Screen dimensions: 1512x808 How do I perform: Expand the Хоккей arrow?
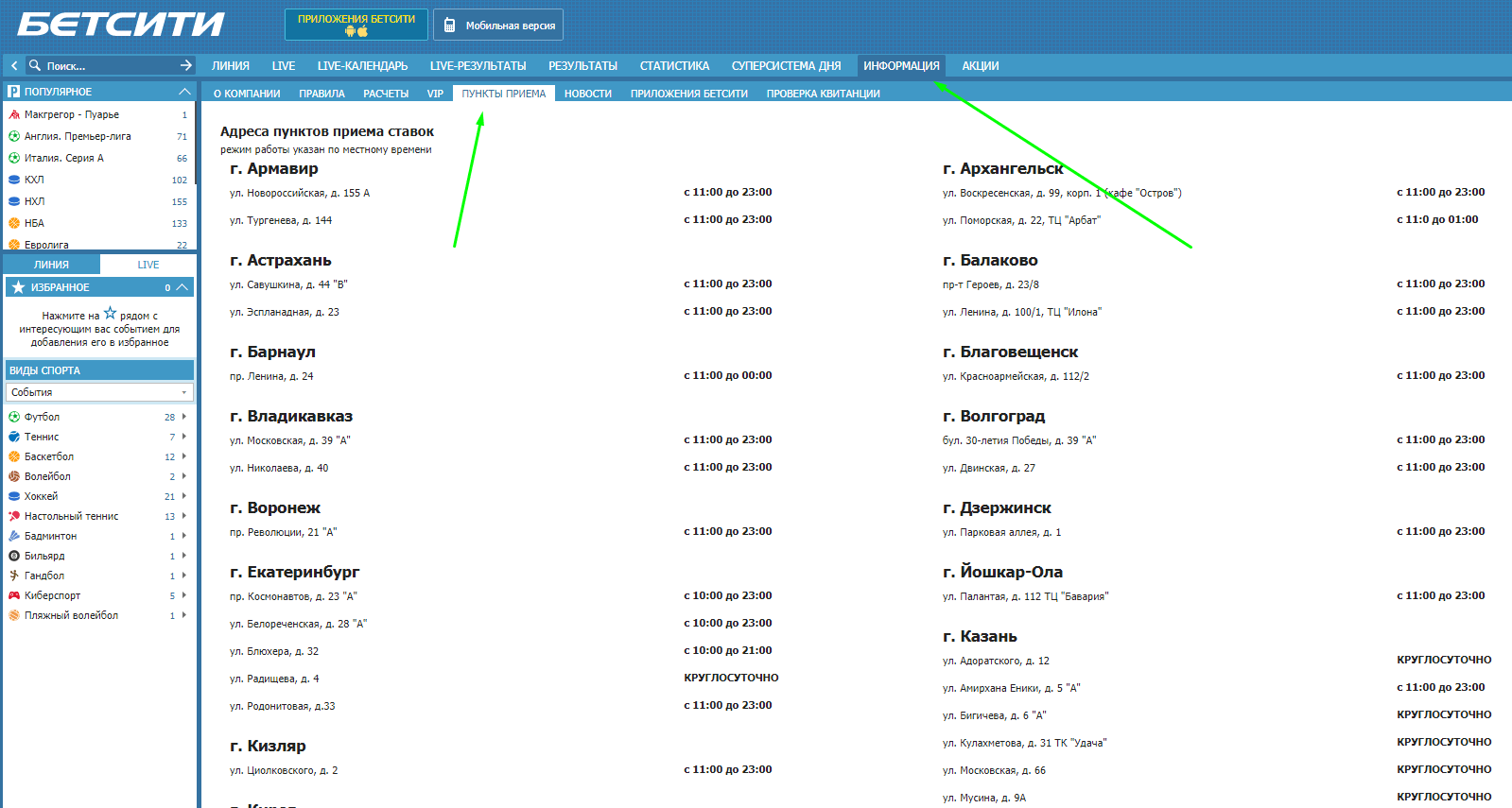184,496
